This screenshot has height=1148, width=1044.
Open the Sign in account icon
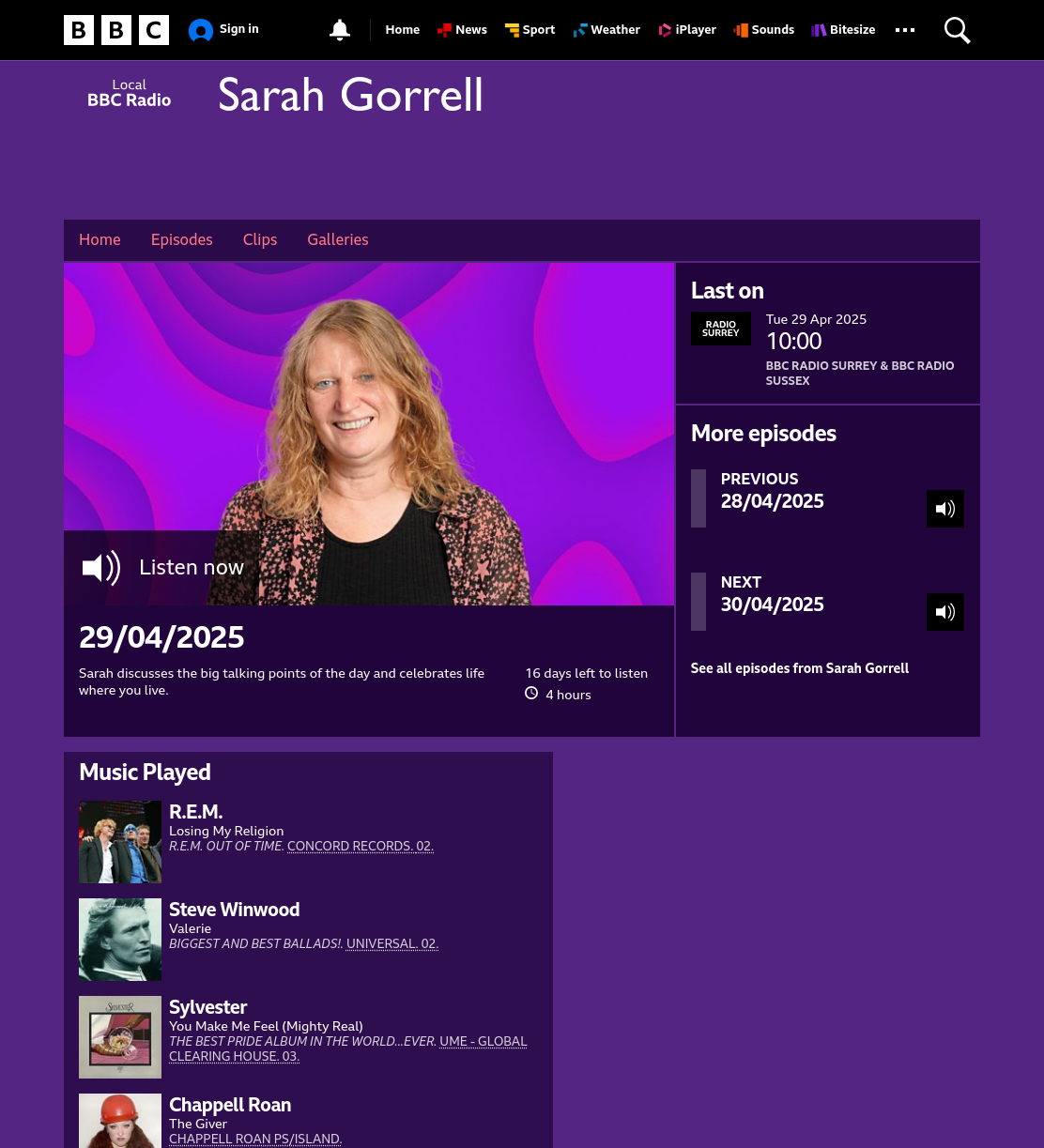click(201, 30)
